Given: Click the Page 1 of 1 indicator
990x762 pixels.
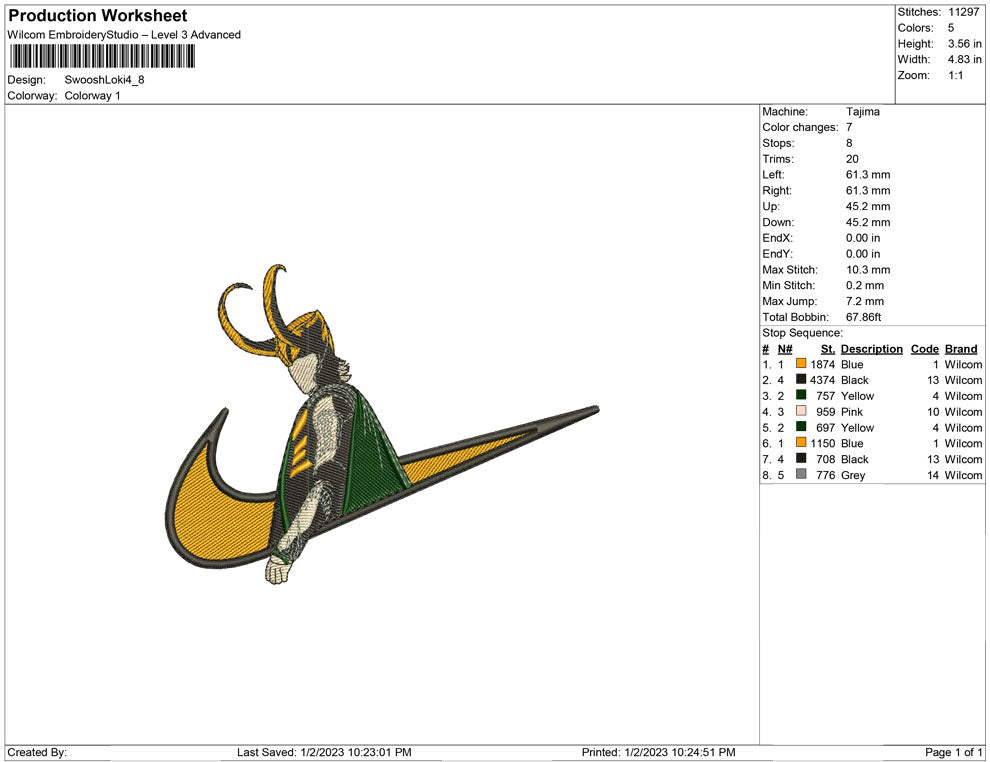Looking at the screenshot, I should [x=954, y=752].
